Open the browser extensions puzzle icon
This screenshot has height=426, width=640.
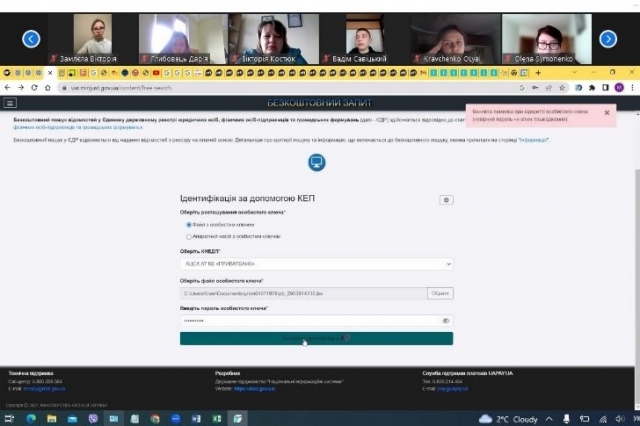click(592, 88)
